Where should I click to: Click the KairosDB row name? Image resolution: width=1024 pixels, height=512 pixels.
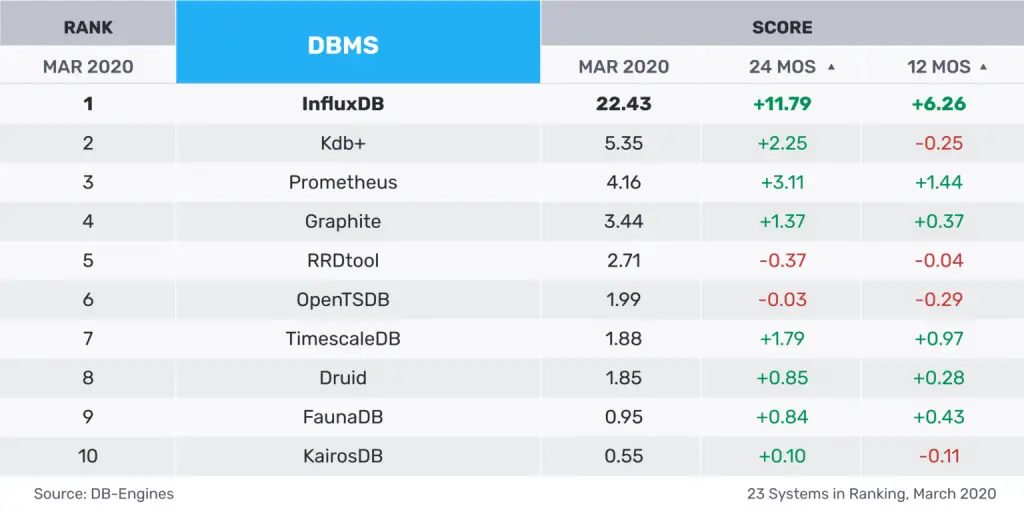343,456
